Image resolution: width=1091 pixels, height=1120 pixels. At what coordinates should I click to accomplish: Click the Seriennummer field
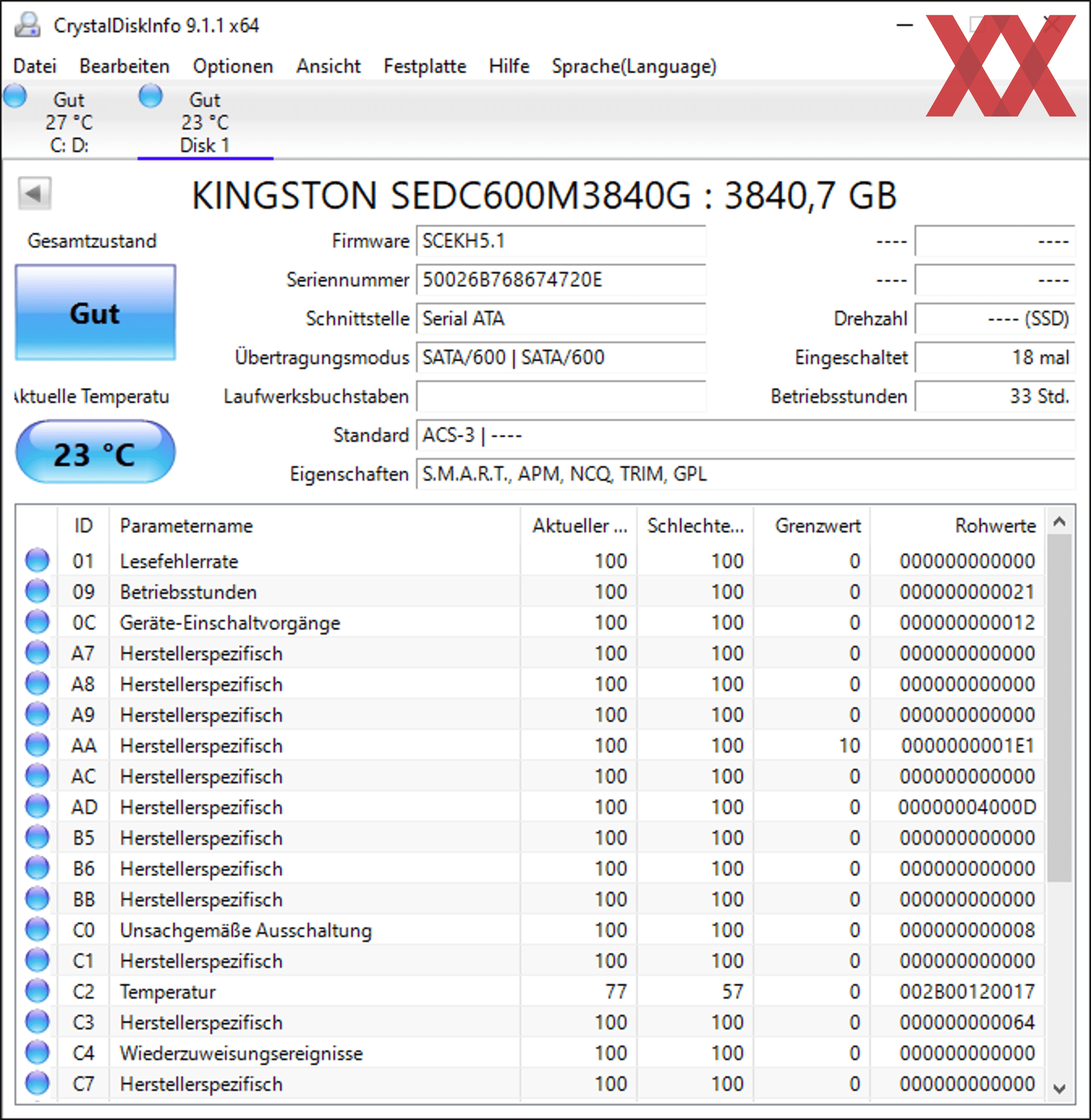pyautogui.click(x=561, y=280)
